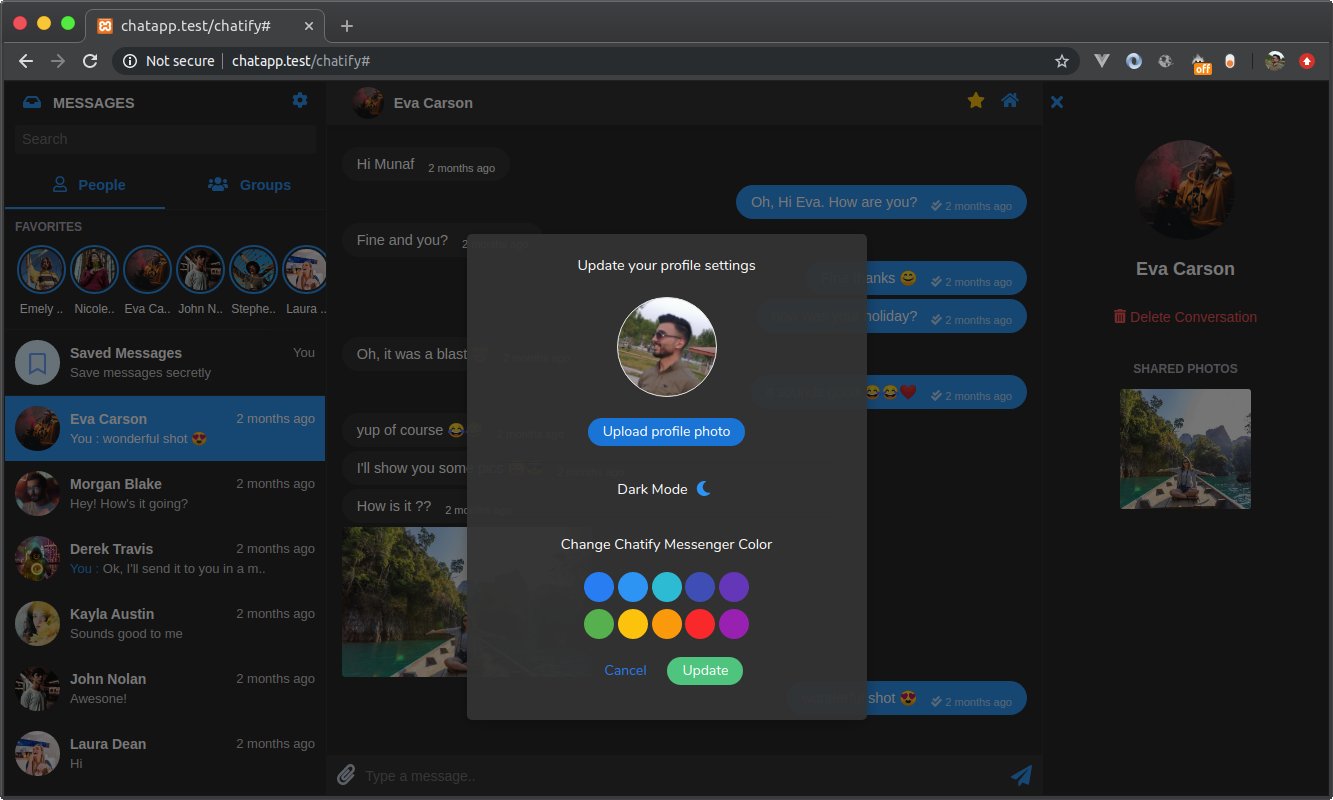This screenshot has width=1333, height=800.
Task: Click the Eva Carson chat header name
Action: click(433, 102)
